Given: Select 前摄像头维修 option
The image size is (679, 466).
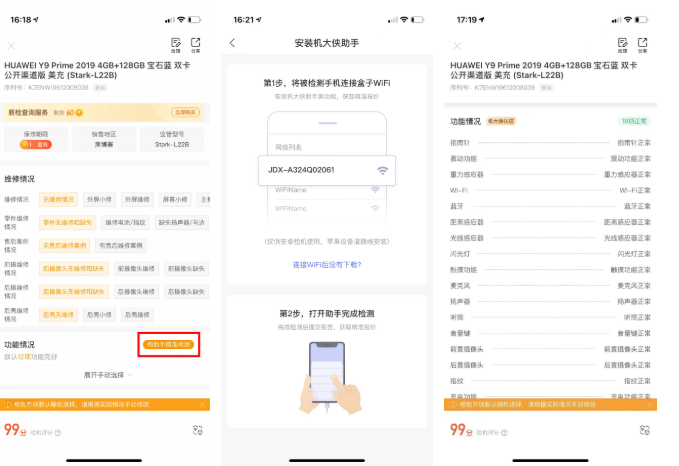Looking at the screenshot, I should tap(136, 269).
